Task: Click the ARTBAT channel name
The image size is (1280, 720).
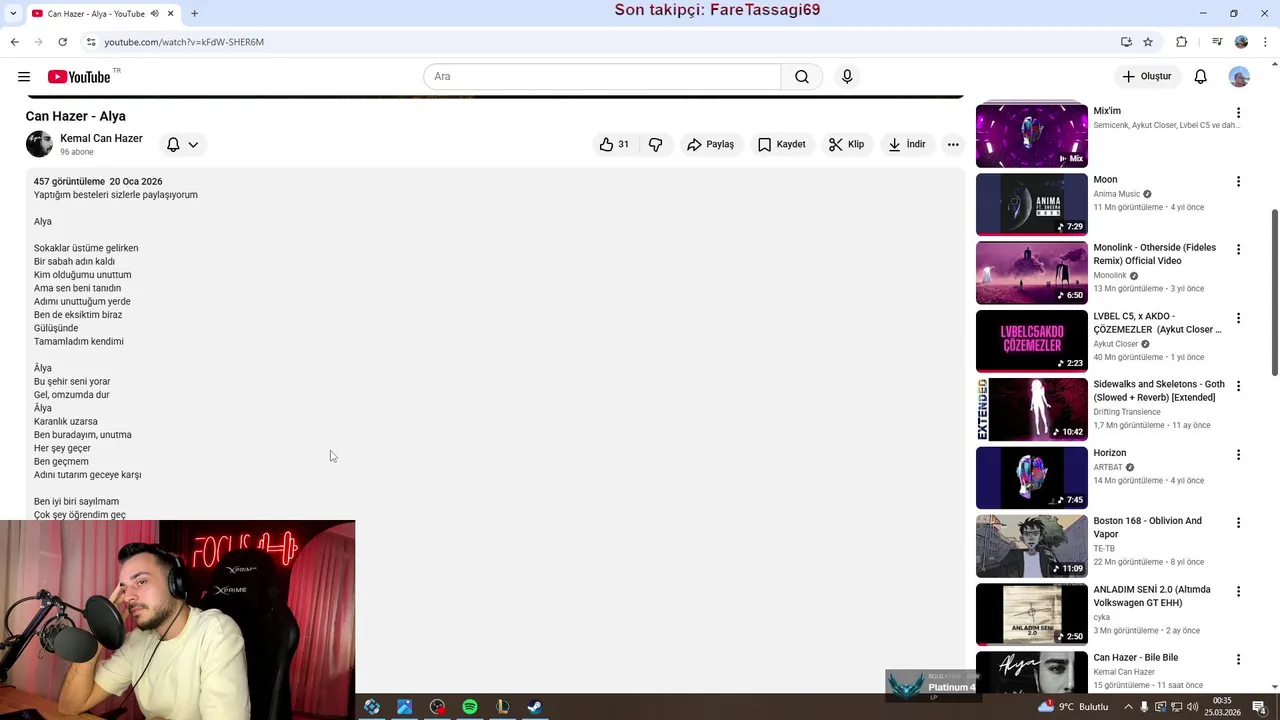Action: (x=1108, y=468)
